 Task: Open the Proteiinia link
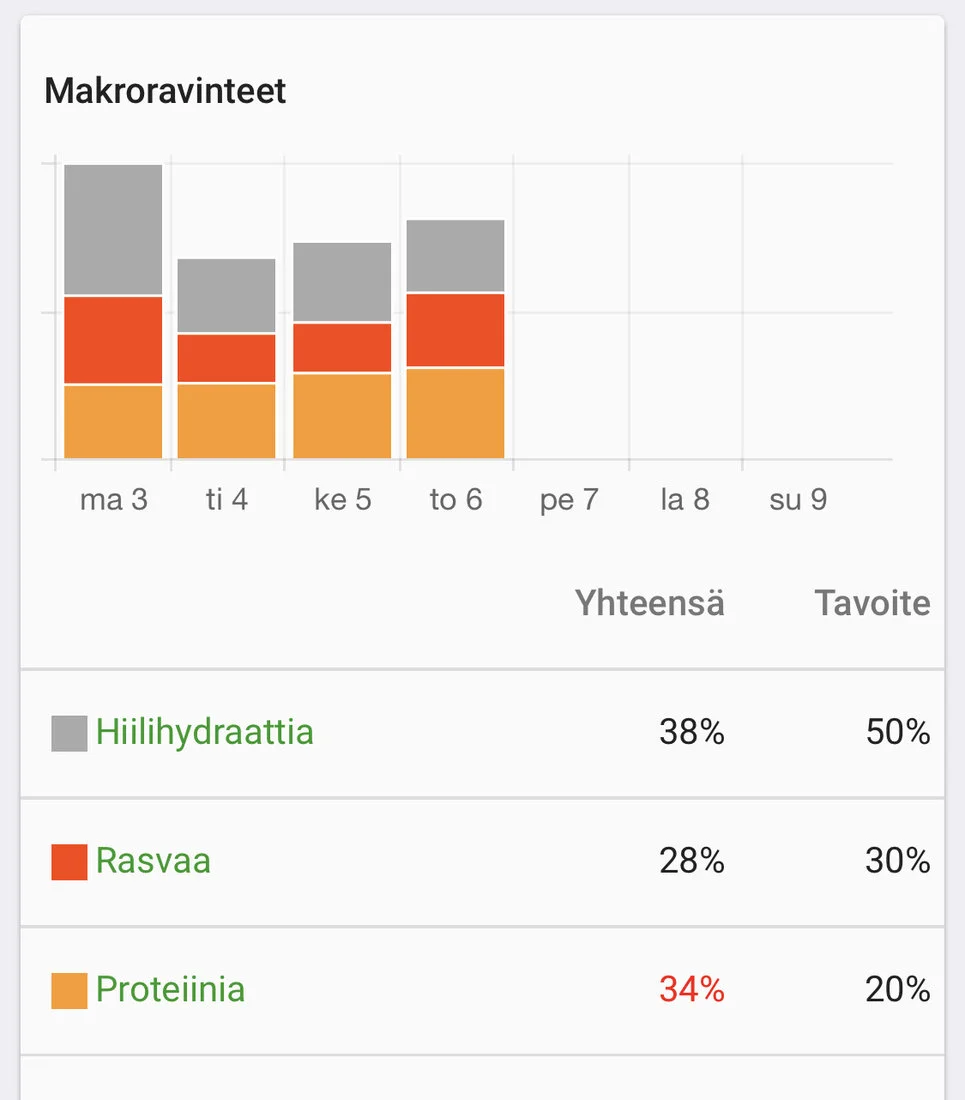point(171,990)
